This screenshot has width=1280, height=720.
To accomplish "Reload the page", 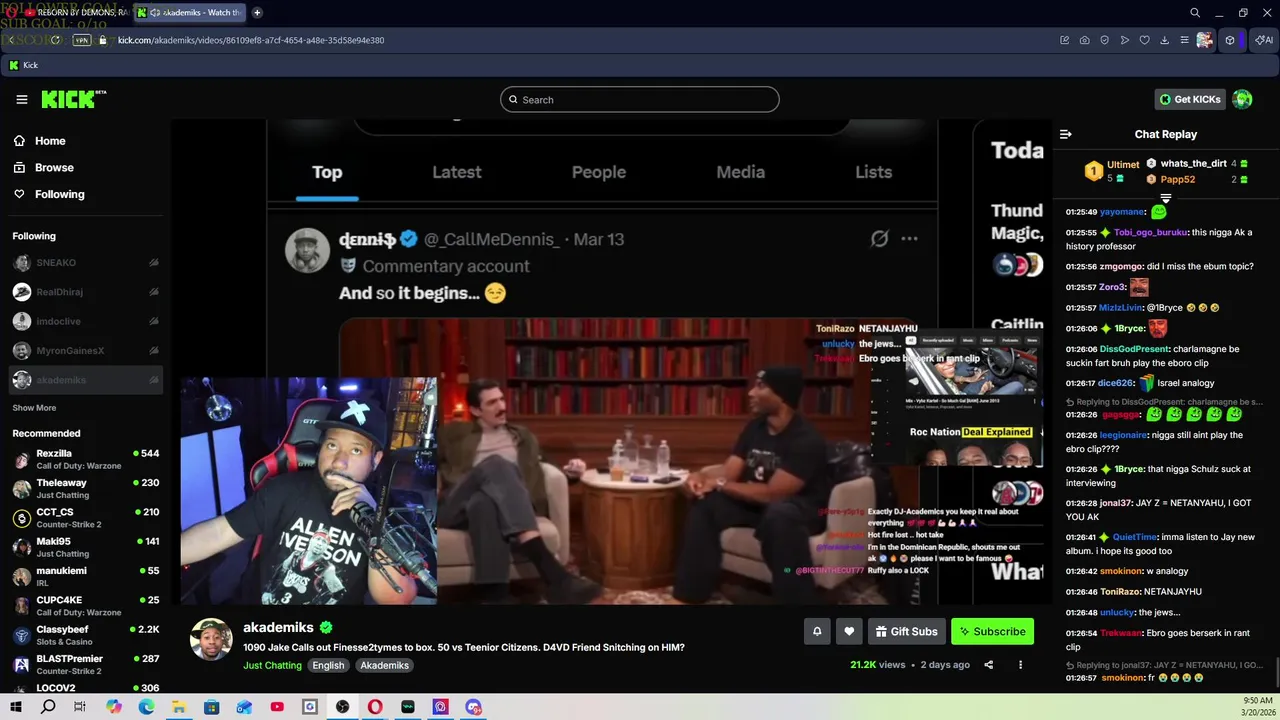I will coord(55,40).
